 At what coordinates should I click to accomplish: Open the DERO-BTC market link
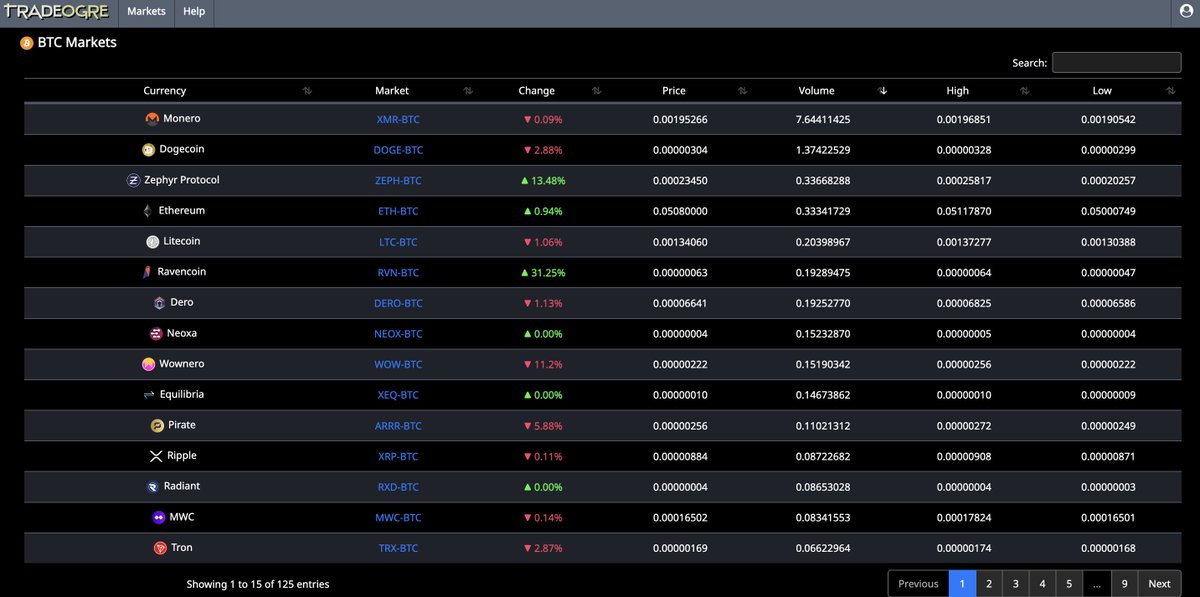398,304
